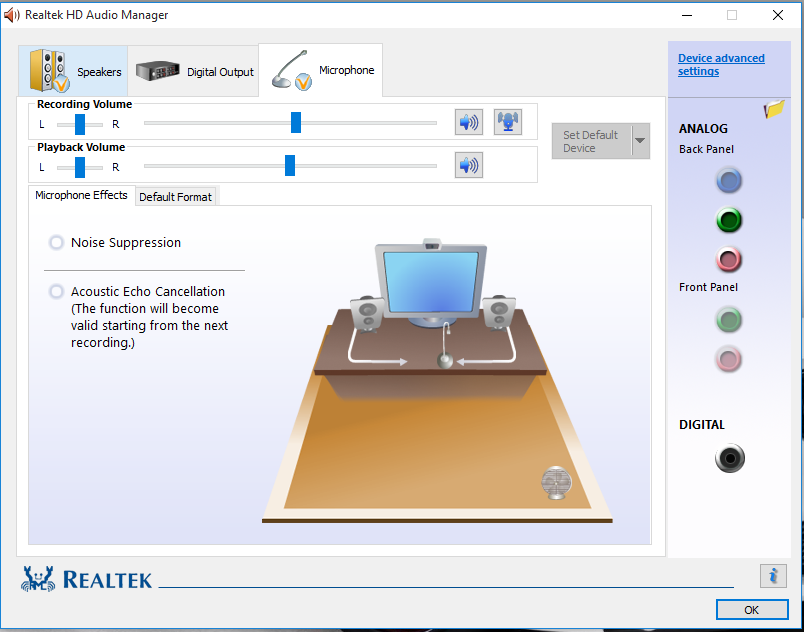Click the green front panel jack
The image size is (804, 632).
click(729, 320)
